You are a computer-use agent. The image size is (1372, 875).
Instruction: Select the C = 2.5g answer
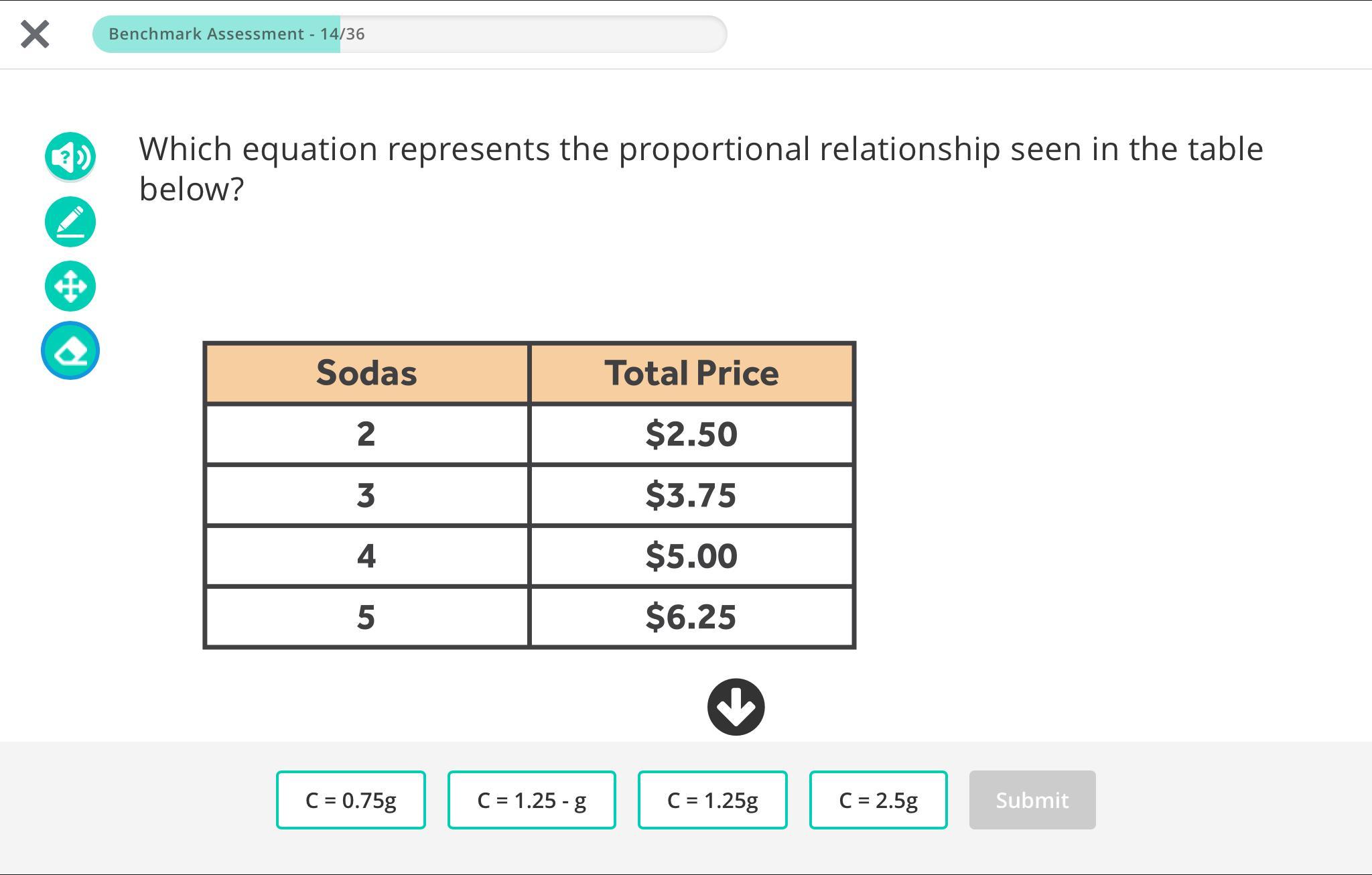878,800
